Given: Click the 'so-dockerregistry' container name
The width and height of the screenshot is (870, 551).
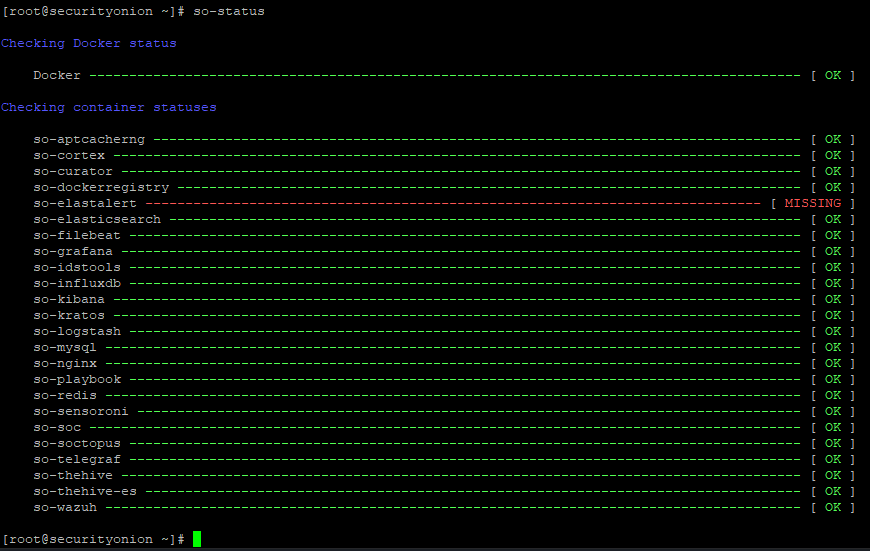Looking at the screenshot, I should tap(101, 188).
